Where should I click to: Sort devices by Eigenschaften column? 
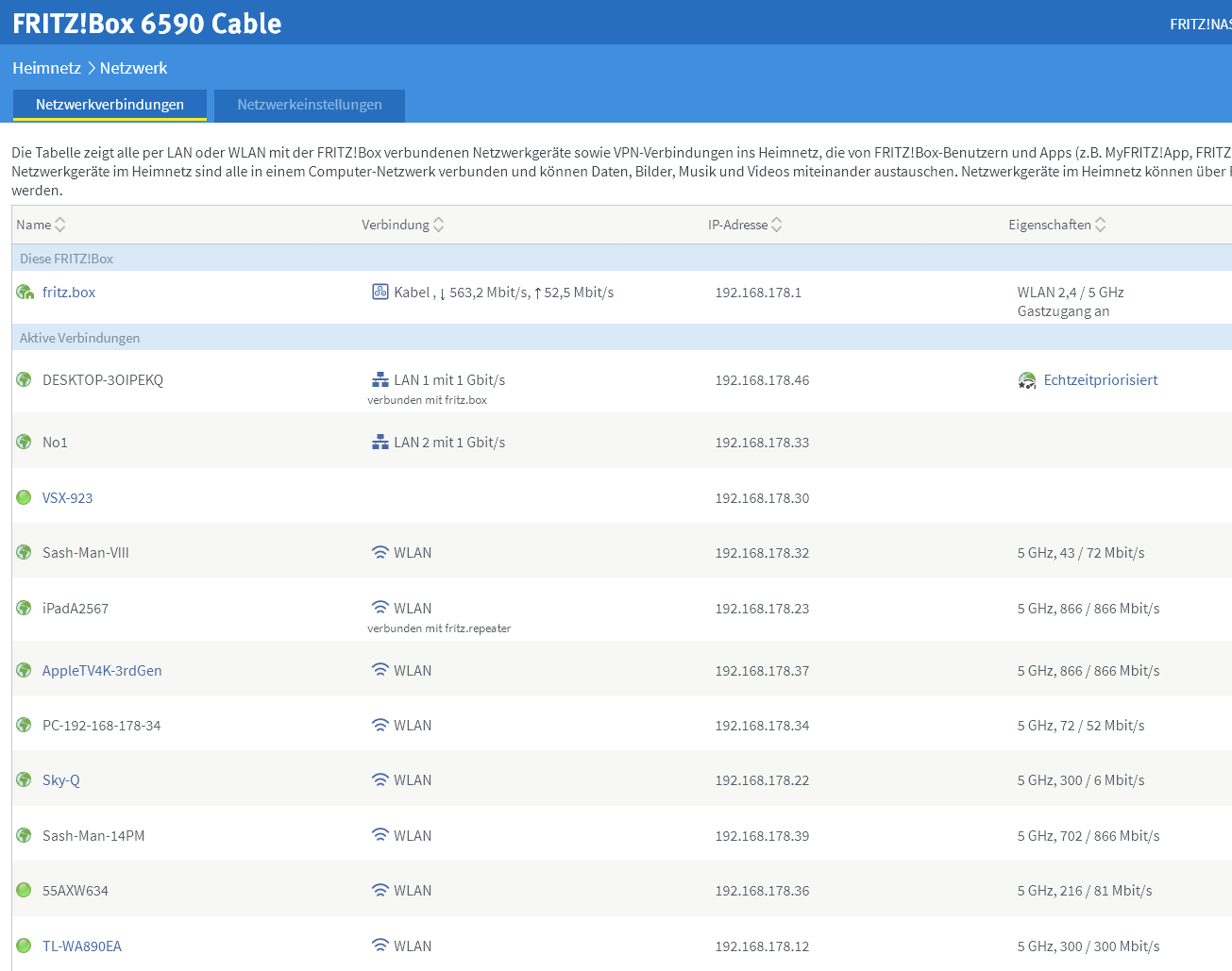[1057, 225]
